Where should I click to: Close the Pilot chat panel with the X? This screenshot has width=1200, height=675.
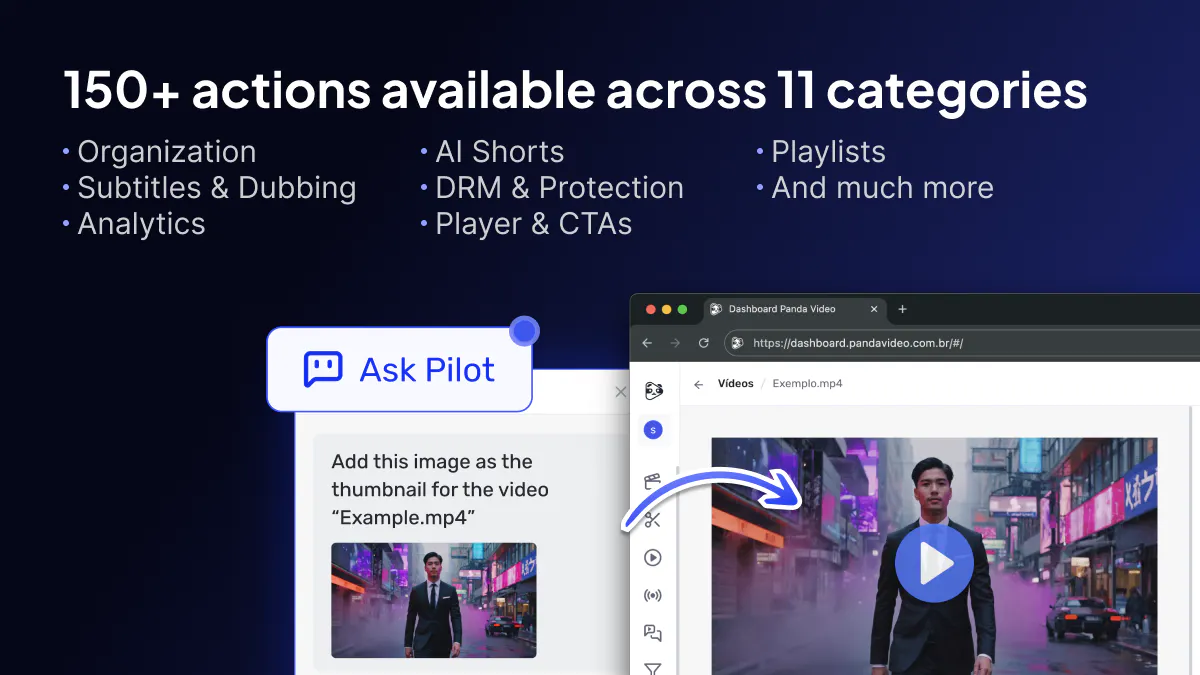620,392
